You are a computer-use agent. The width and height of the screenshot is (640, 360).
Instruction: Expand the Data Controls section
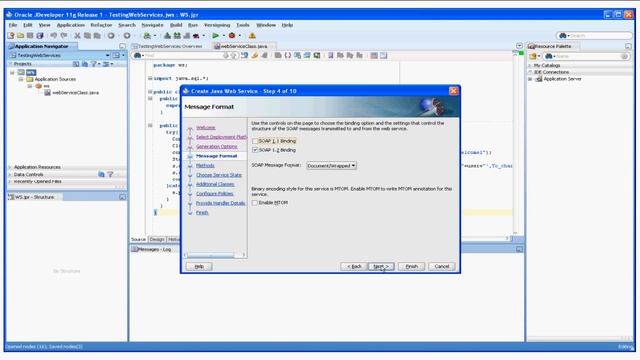pyautogui.click(x=10, y=175)
